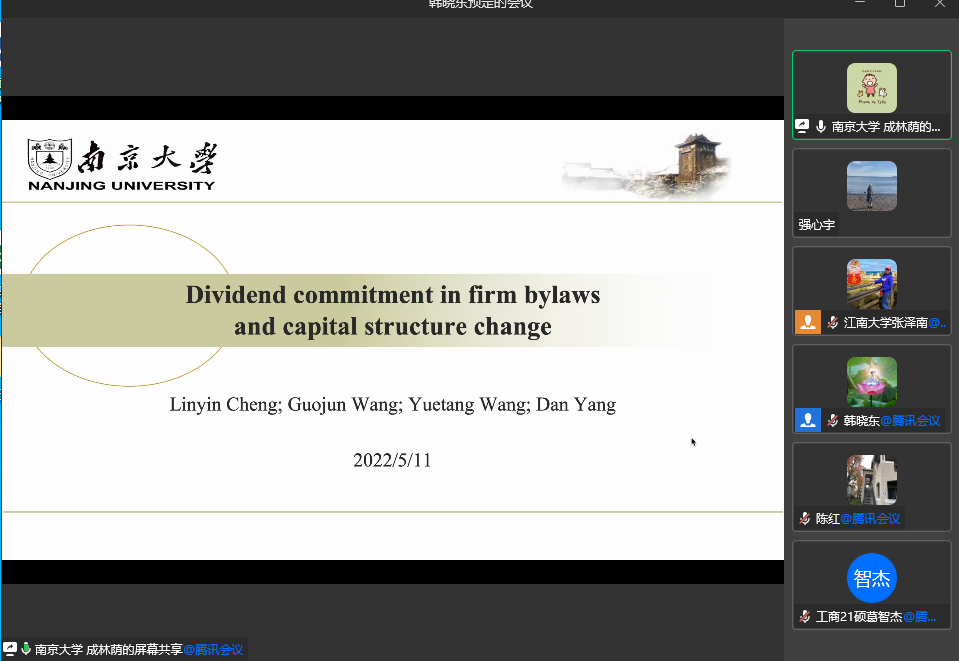Viewport: 959px width, 661px height.
Task: Click the slide title 'Dividend commitment in firm bylaws'
Action: (x=392, y=295)
